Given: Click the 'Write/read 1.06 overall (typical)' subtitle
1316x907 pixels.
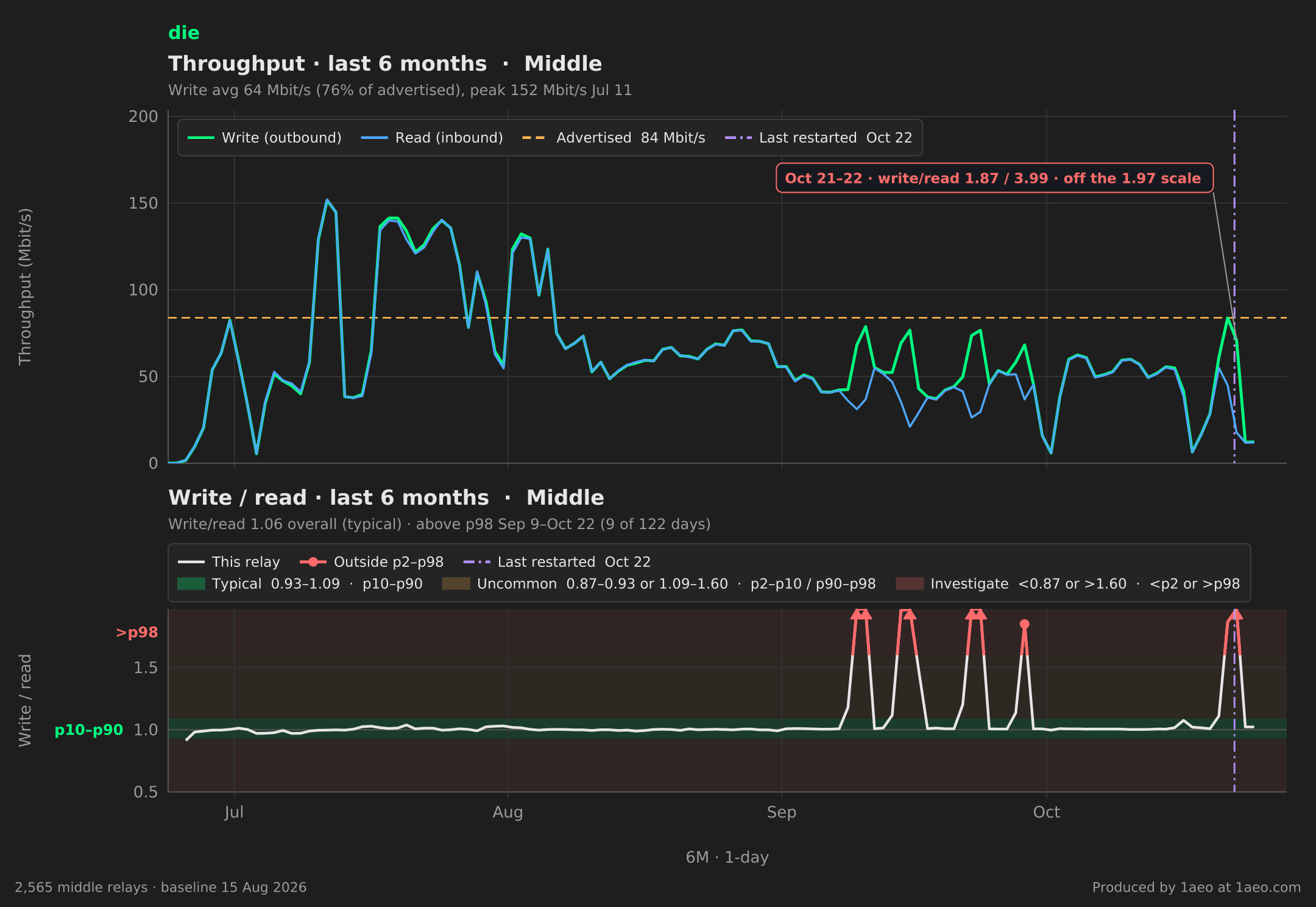Looking at the screenshot, I should (439, 524).
